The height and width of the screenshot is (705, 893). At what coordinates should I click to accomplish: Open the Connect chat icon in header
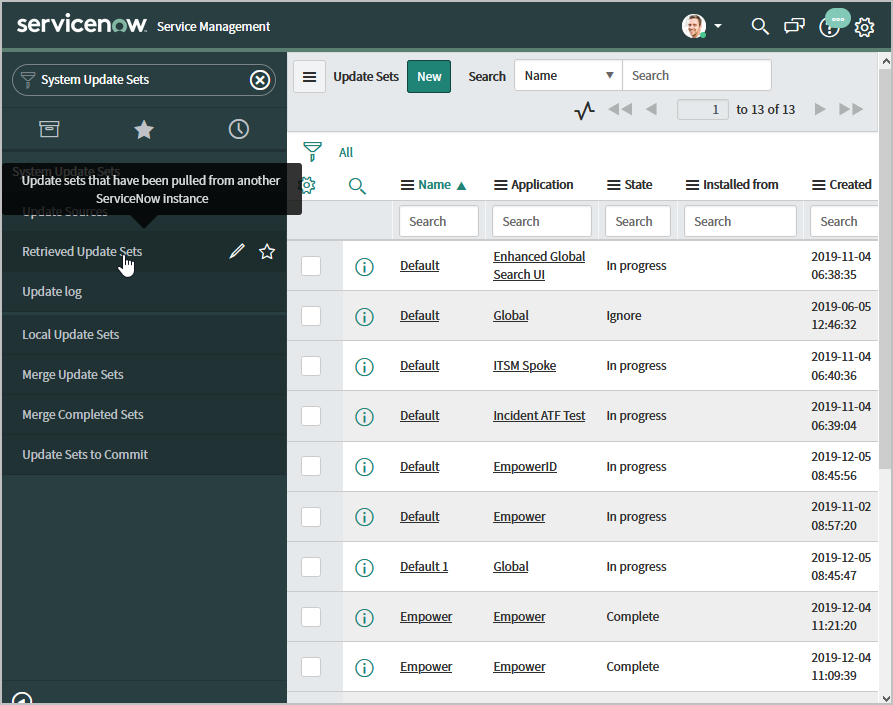794,27
